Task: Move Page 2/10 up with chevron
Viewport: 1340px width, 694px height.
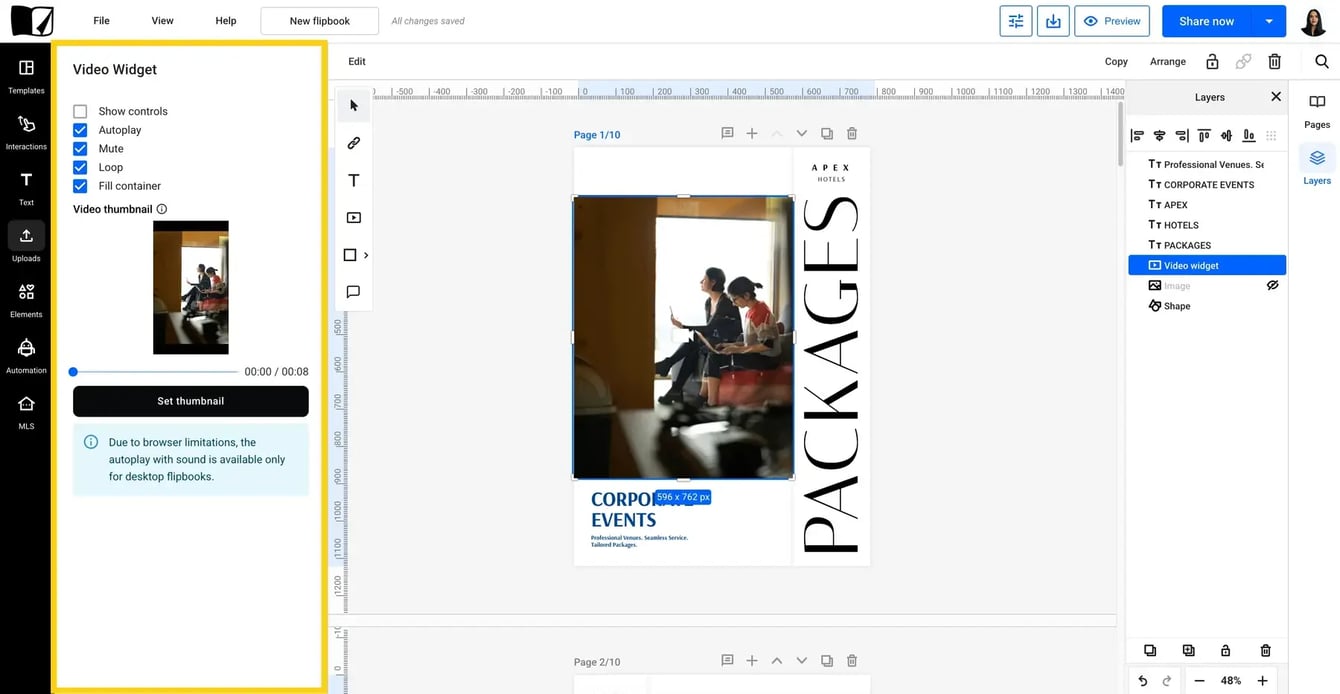Action: (x=776, y=660)
